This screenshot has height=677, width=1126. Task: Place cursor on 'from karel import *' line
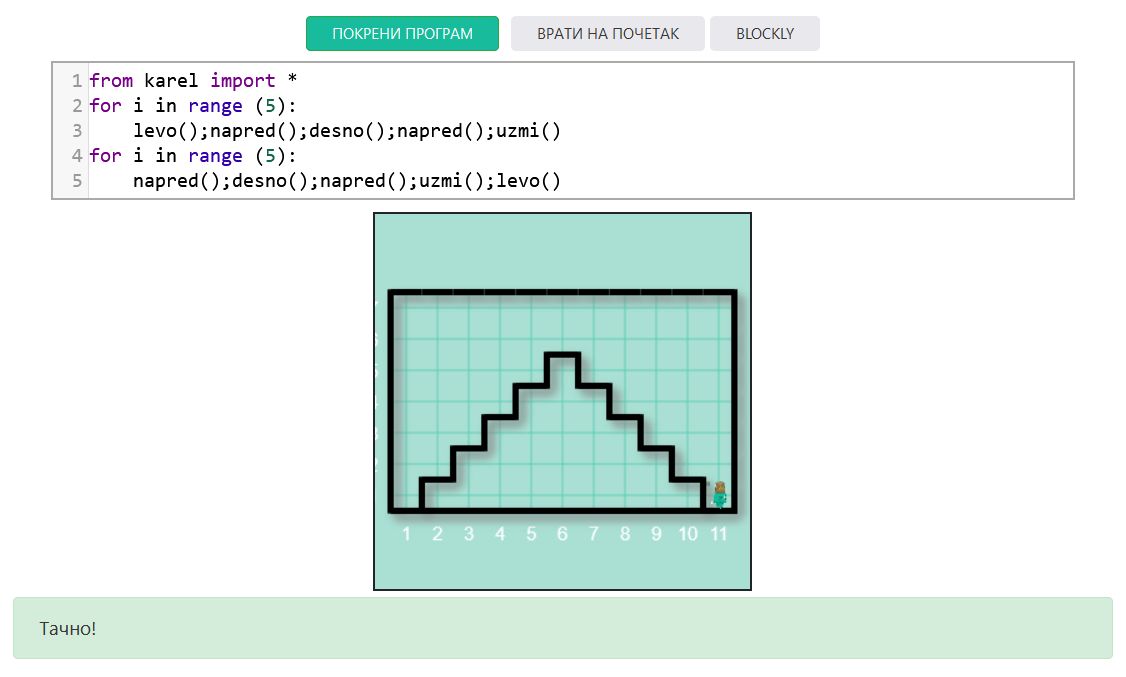tap(193, 81)
